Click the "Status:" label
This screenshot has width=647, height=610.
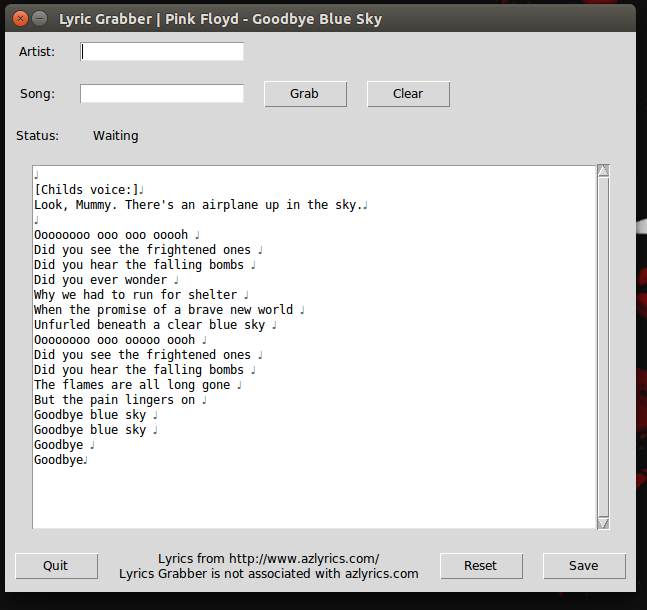click(x=38, y=136)
